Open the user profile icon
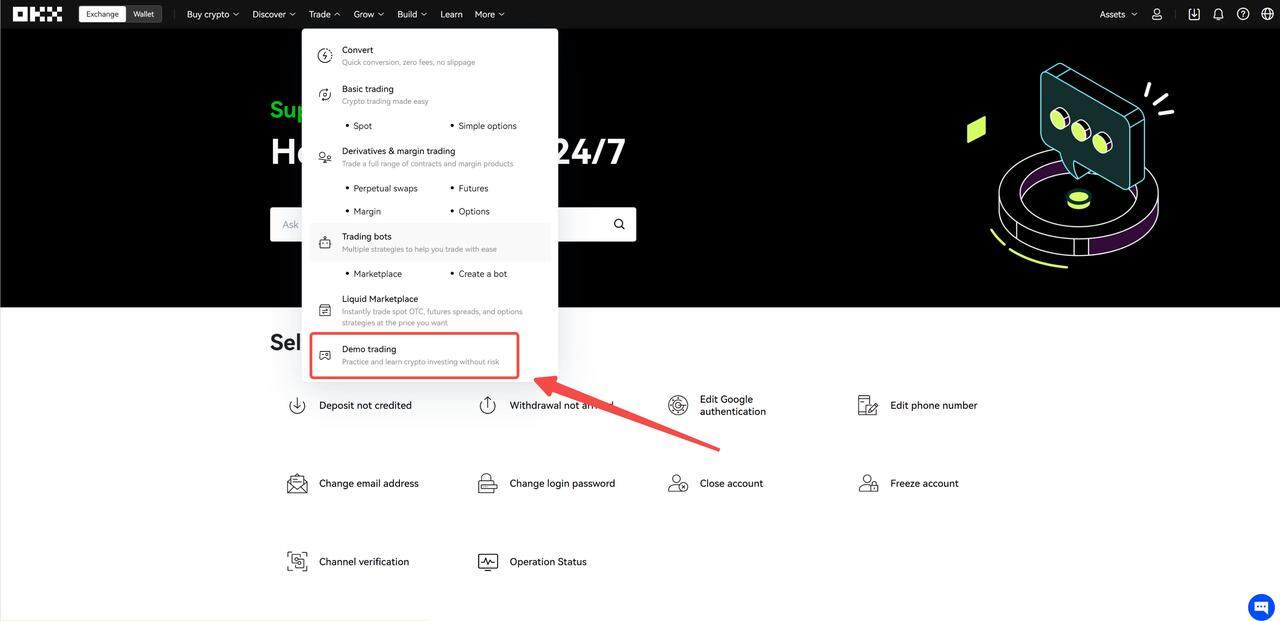This screenshot has width=1280, height=621. pyautogui.click(x=1157, y=14)
